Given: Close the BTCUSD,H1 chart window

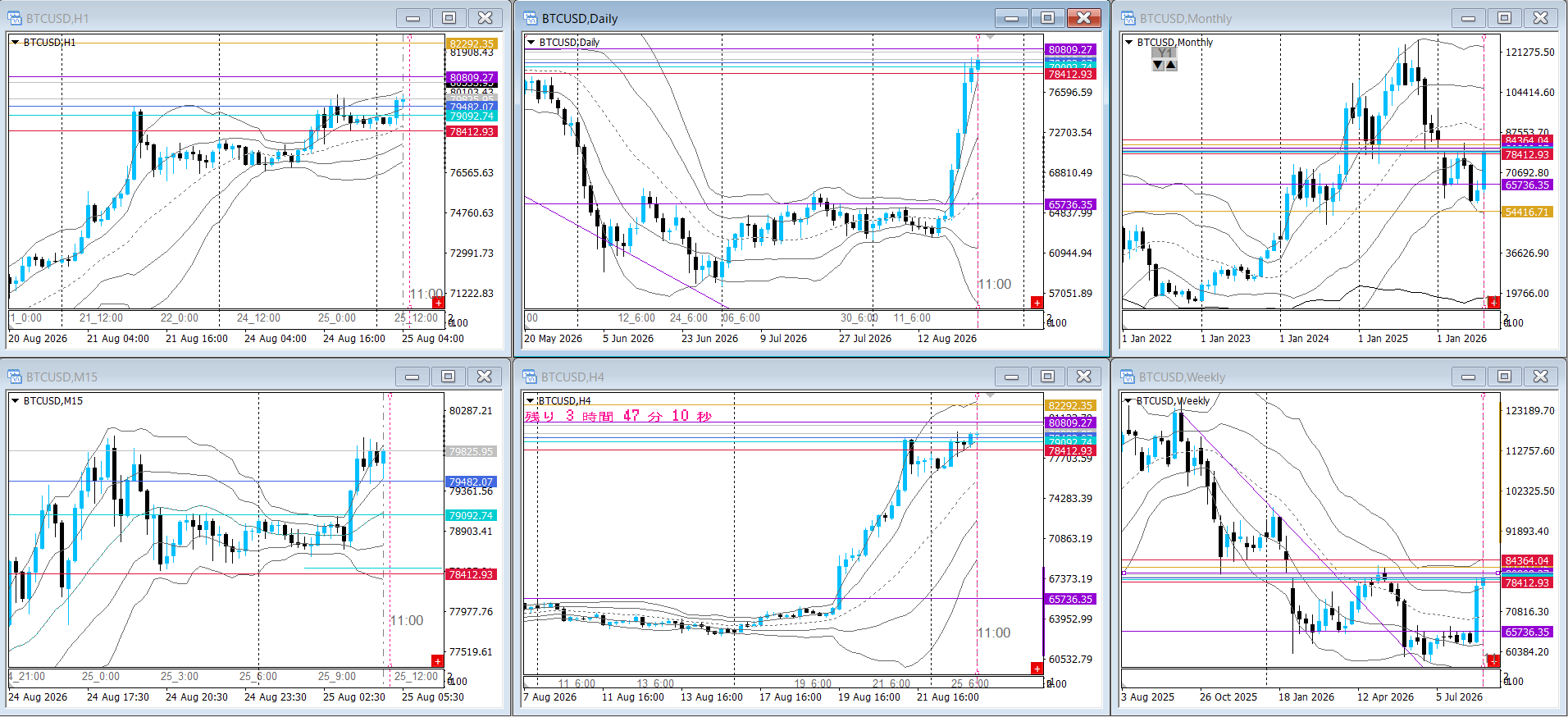Looking at the screenshot, I should click(x=485, y=18).
